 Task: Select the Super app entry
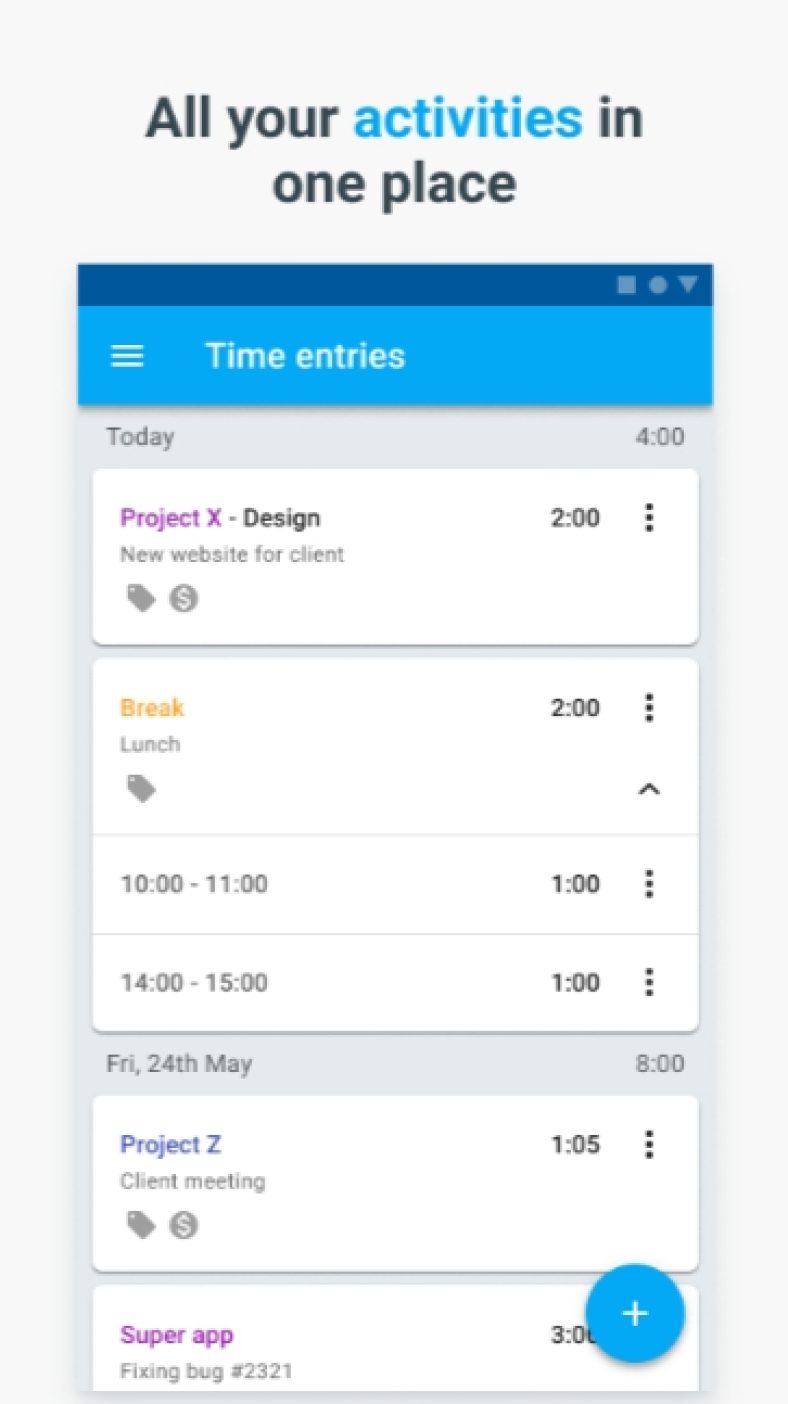pos(177,1335)
